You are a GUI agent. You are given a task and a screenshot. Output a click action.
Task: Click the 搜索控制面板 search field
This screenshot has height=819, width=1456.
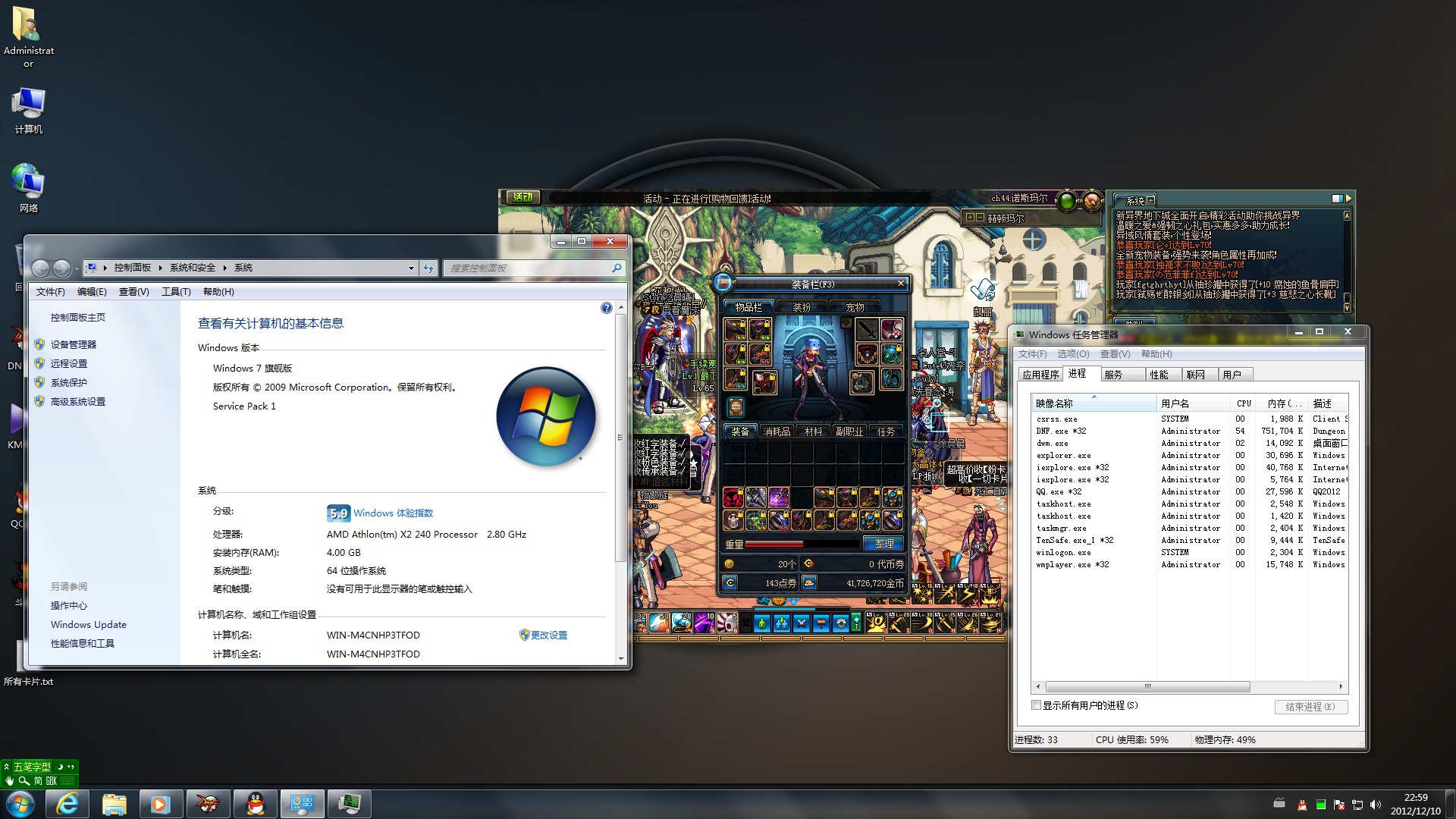534,268
